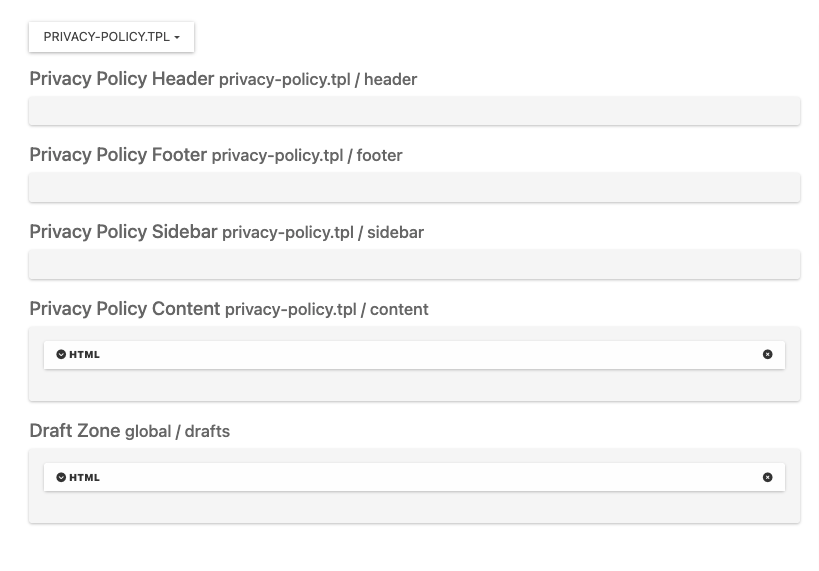Click the HTML label in the Draft Zone widget
The image size is (819, 571).
tap(84, 478)
